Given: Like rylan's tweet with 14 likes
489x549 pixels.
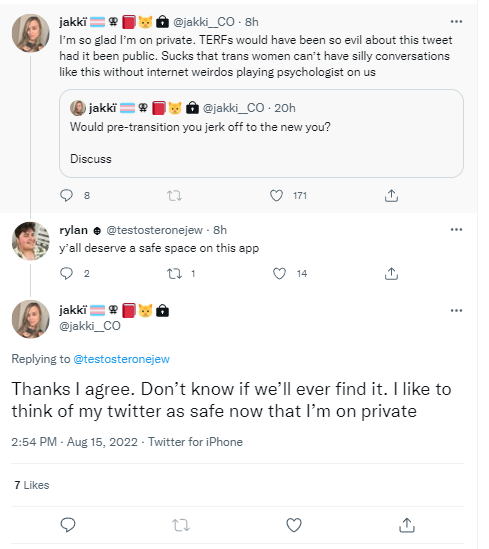Looking at the screenshot, I should (279, 273).
